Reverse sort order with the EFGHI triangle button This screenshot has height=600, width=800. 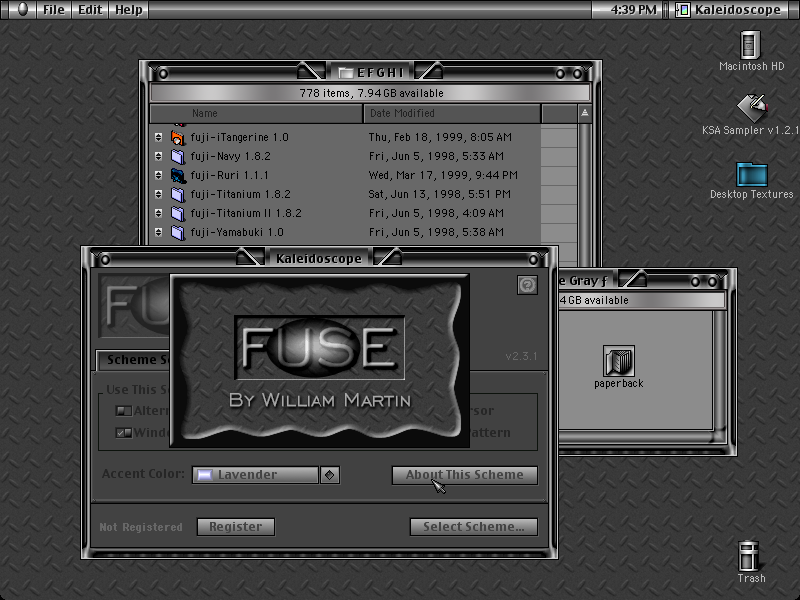coord(585,113)
